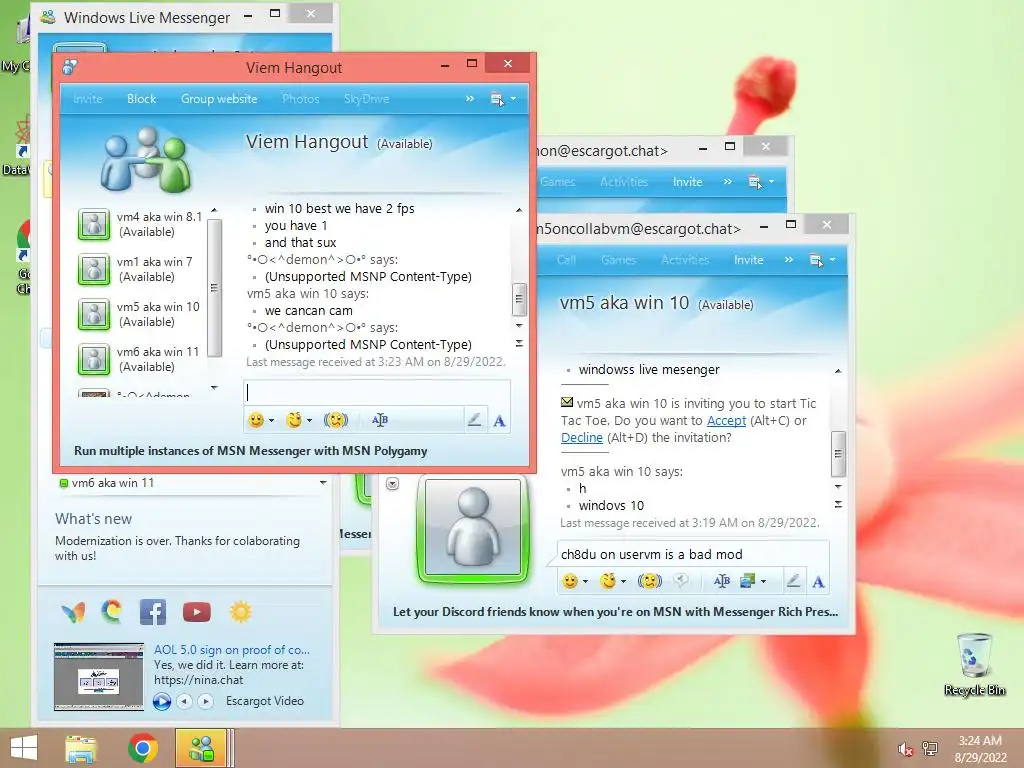This screenshot has width=1024, height=768.
Task: Open winks dropdown arrow in vm5 chat
Action: coord(624,581)
